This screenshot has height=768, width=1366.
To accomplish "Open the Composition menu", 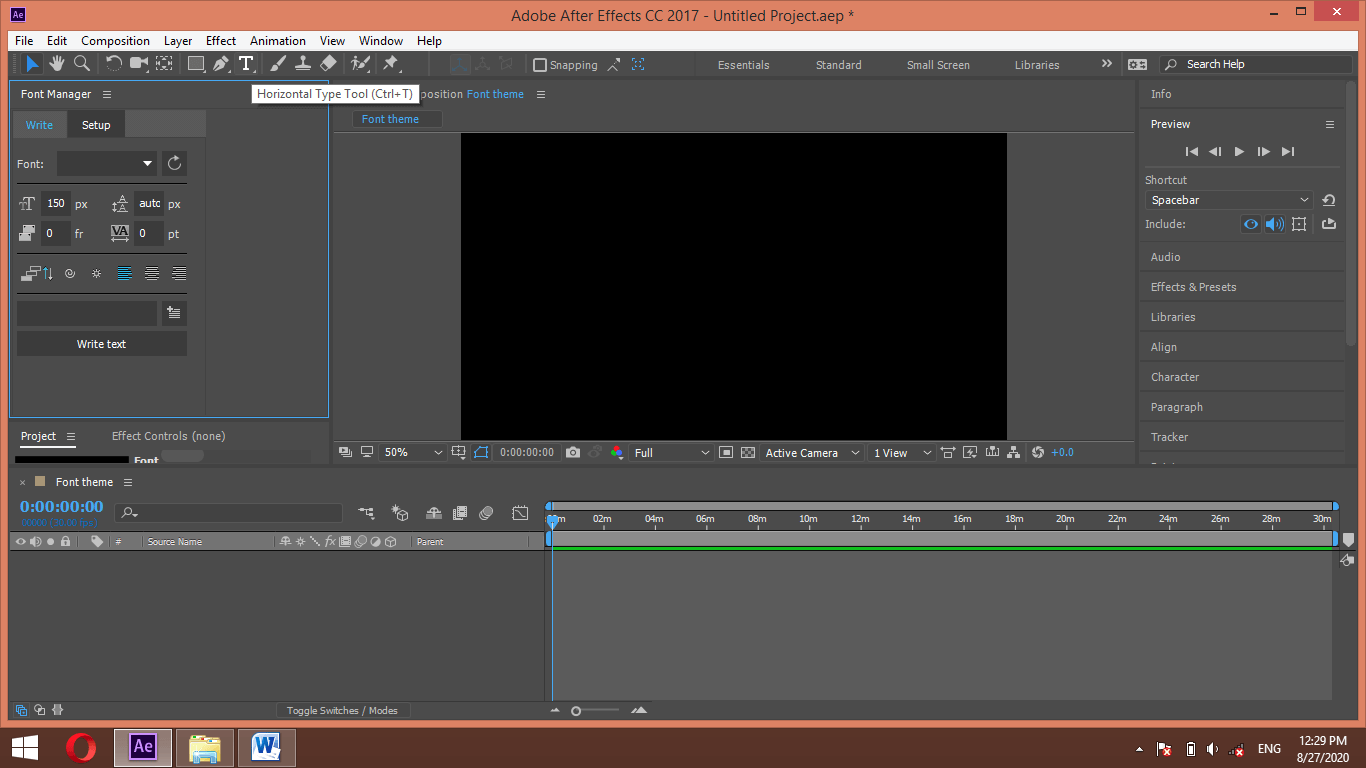I will (x=115, y=41).
